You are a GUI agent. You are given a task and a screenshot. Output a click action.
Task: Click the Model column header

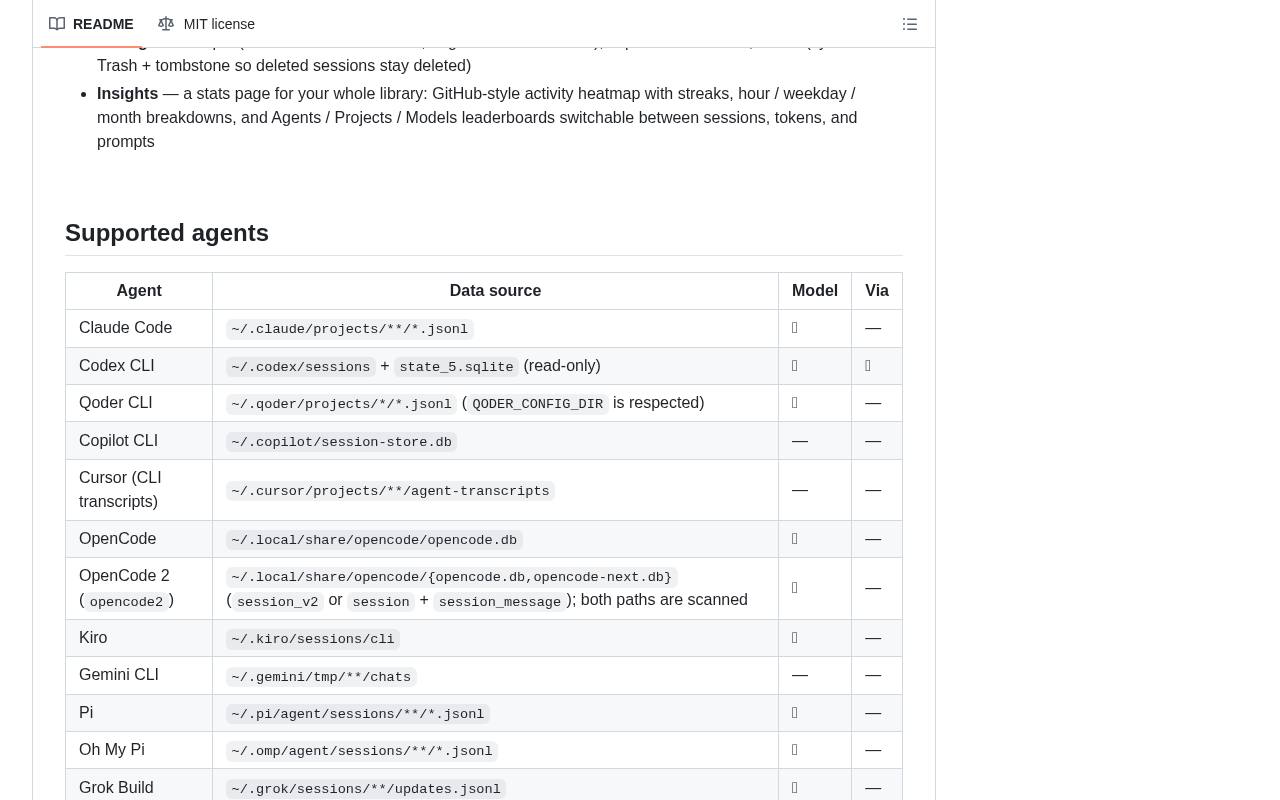(x=815, y=291)
